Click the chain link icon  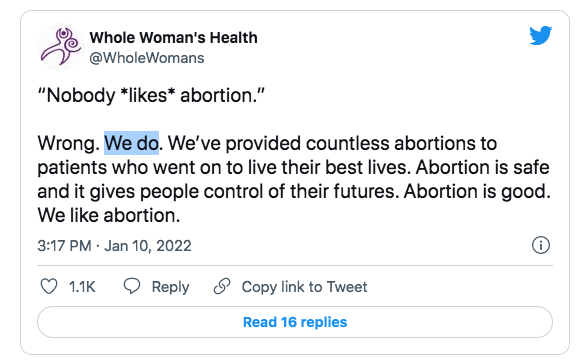coord(222,286)
